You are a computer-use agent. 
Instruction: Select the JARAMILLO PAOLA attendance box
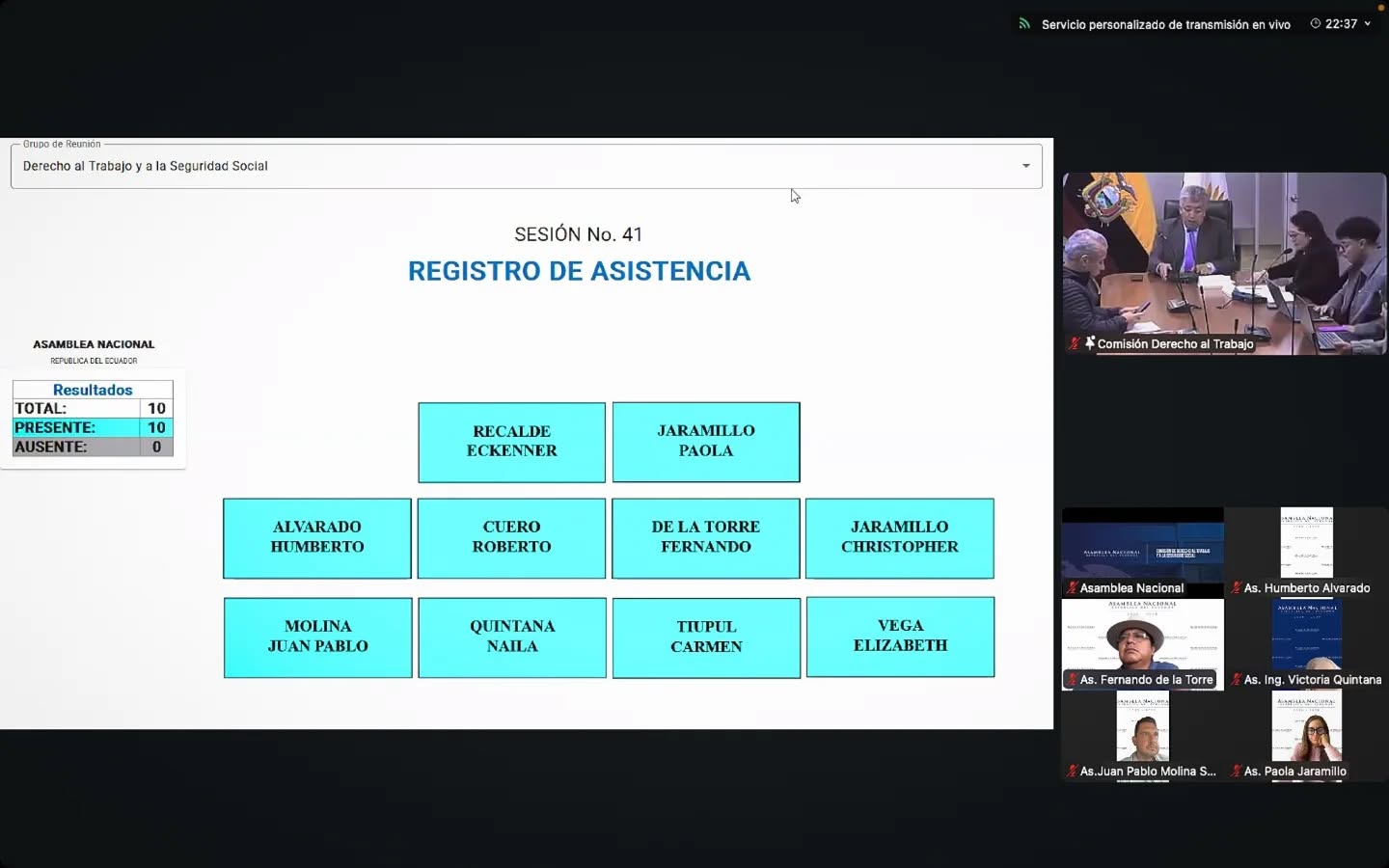pos(706,442)
